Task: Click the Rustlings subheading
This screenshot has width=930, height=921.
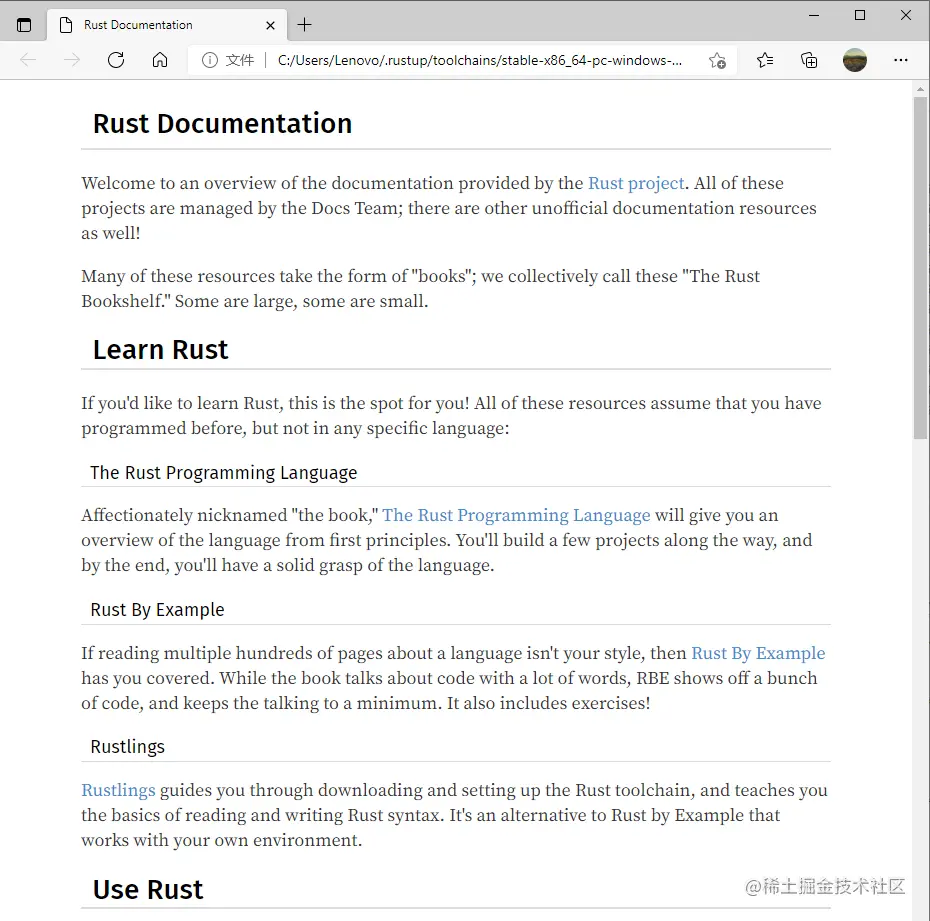Action: click(x=128, y=747)
